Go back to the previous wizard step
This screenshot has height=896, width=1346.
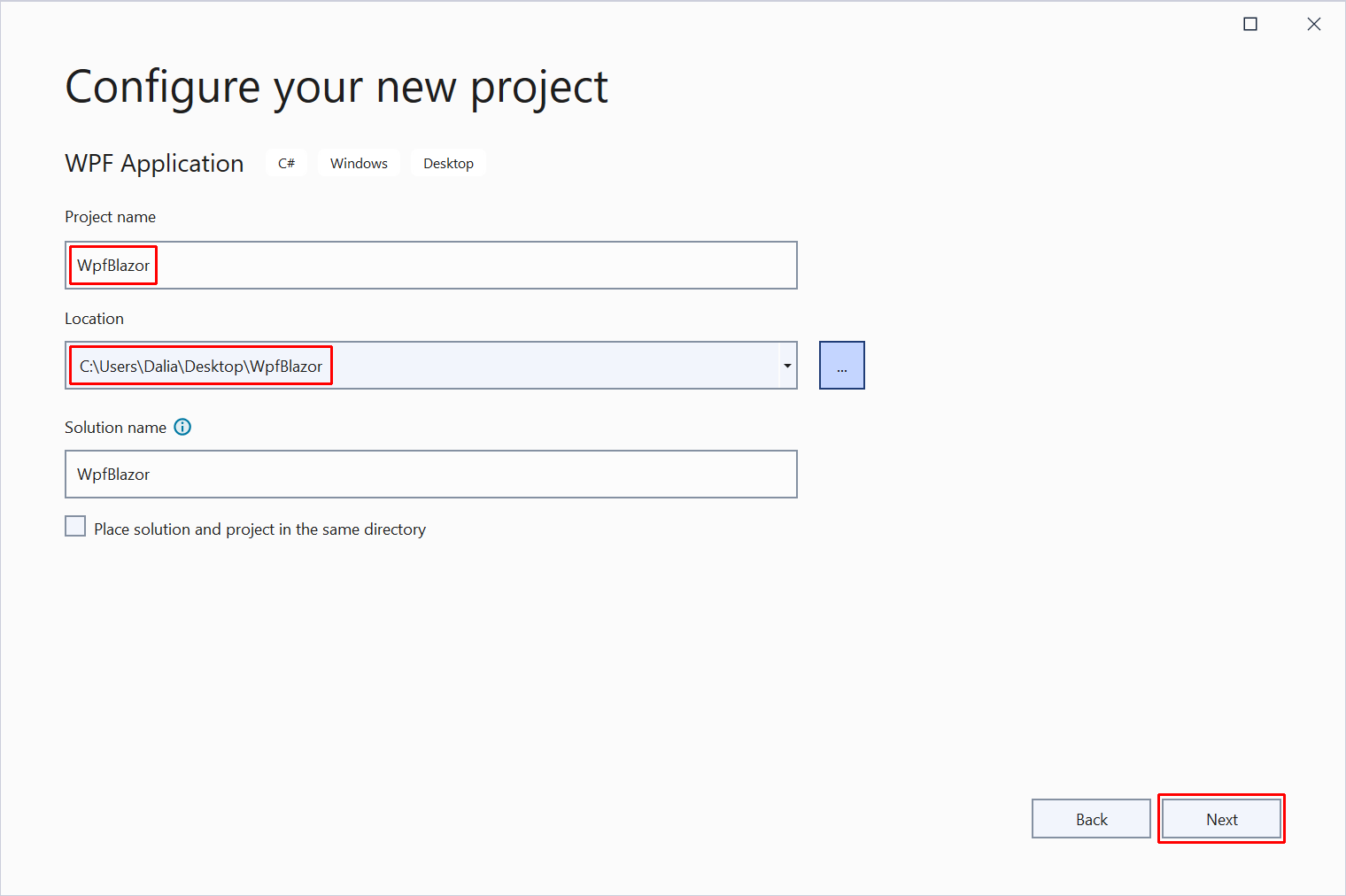(x=1091, y=819)
